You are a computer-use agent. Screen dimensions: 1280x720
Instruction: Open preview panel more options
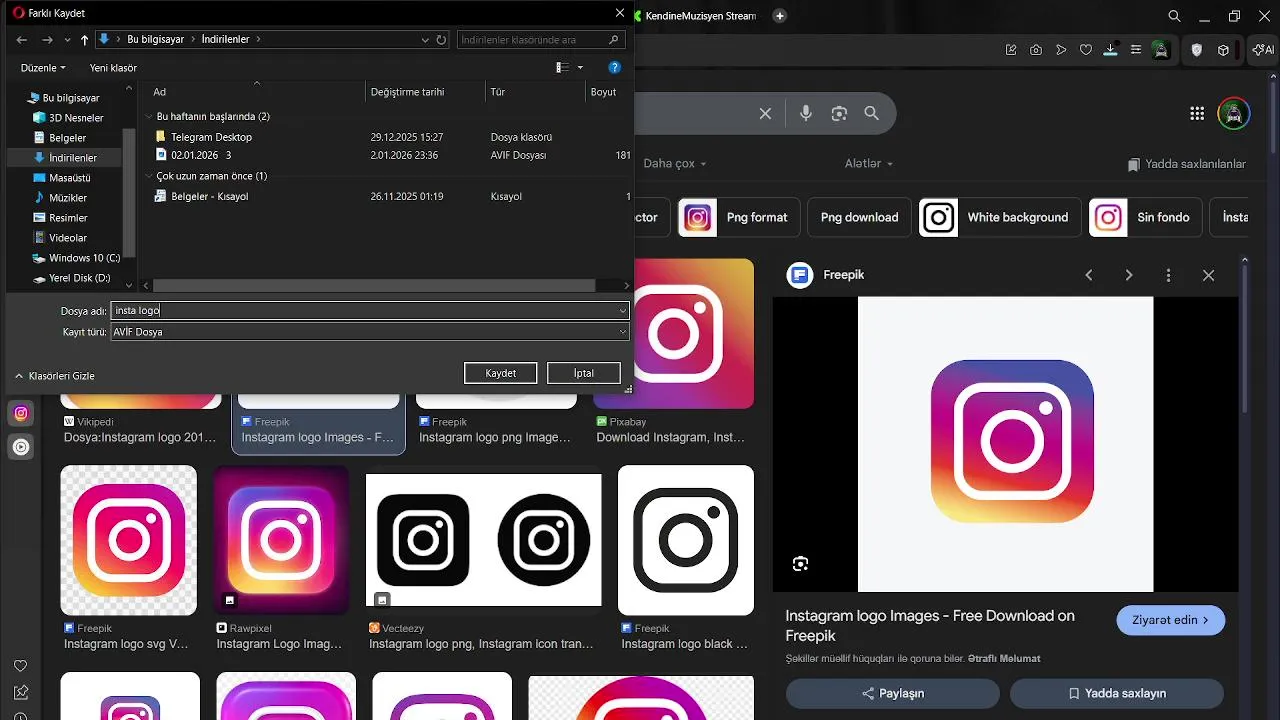coord(1168,275)
